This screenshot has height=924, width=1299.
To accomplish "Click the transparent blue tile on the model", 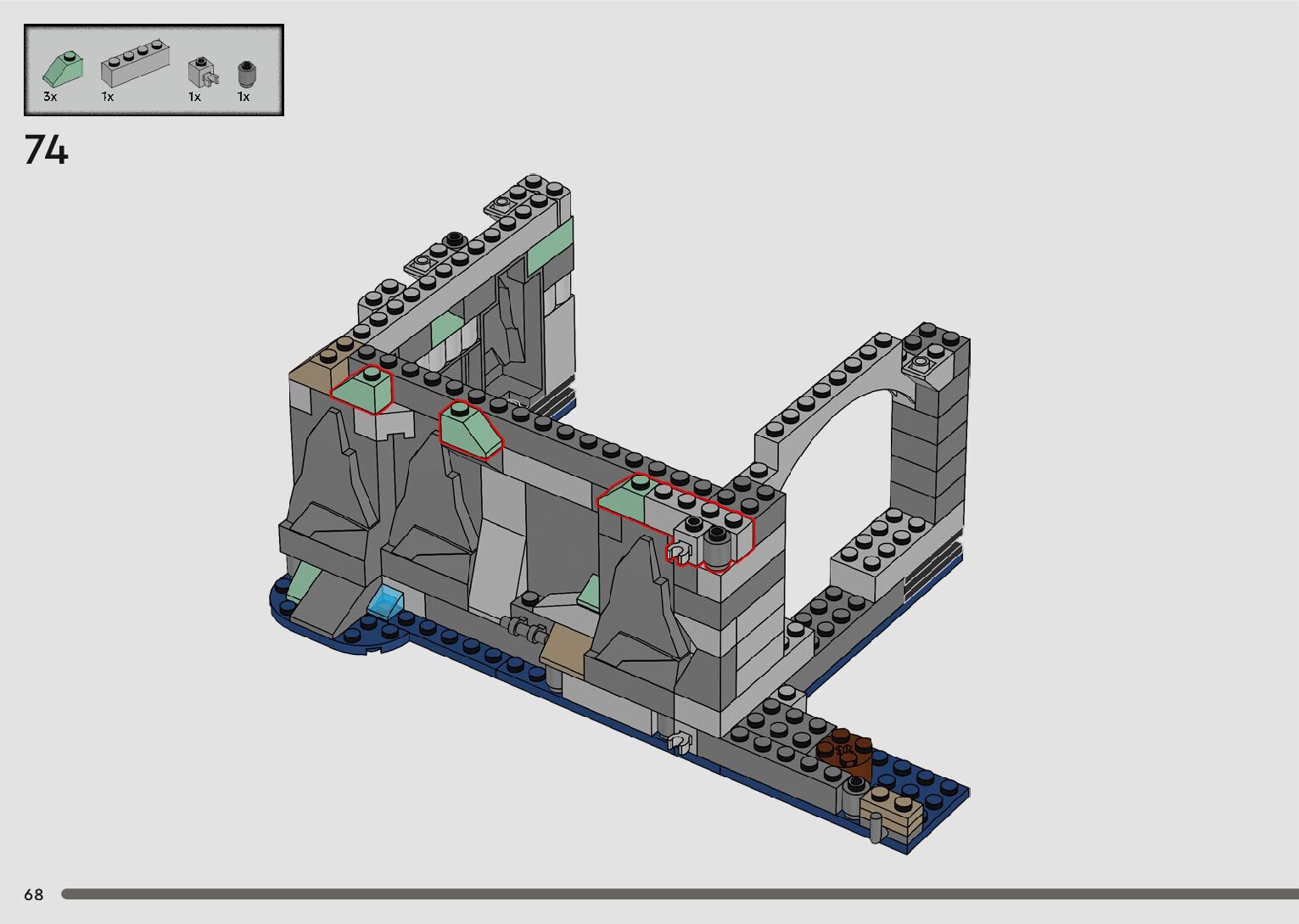I will [x=386, y=601].
